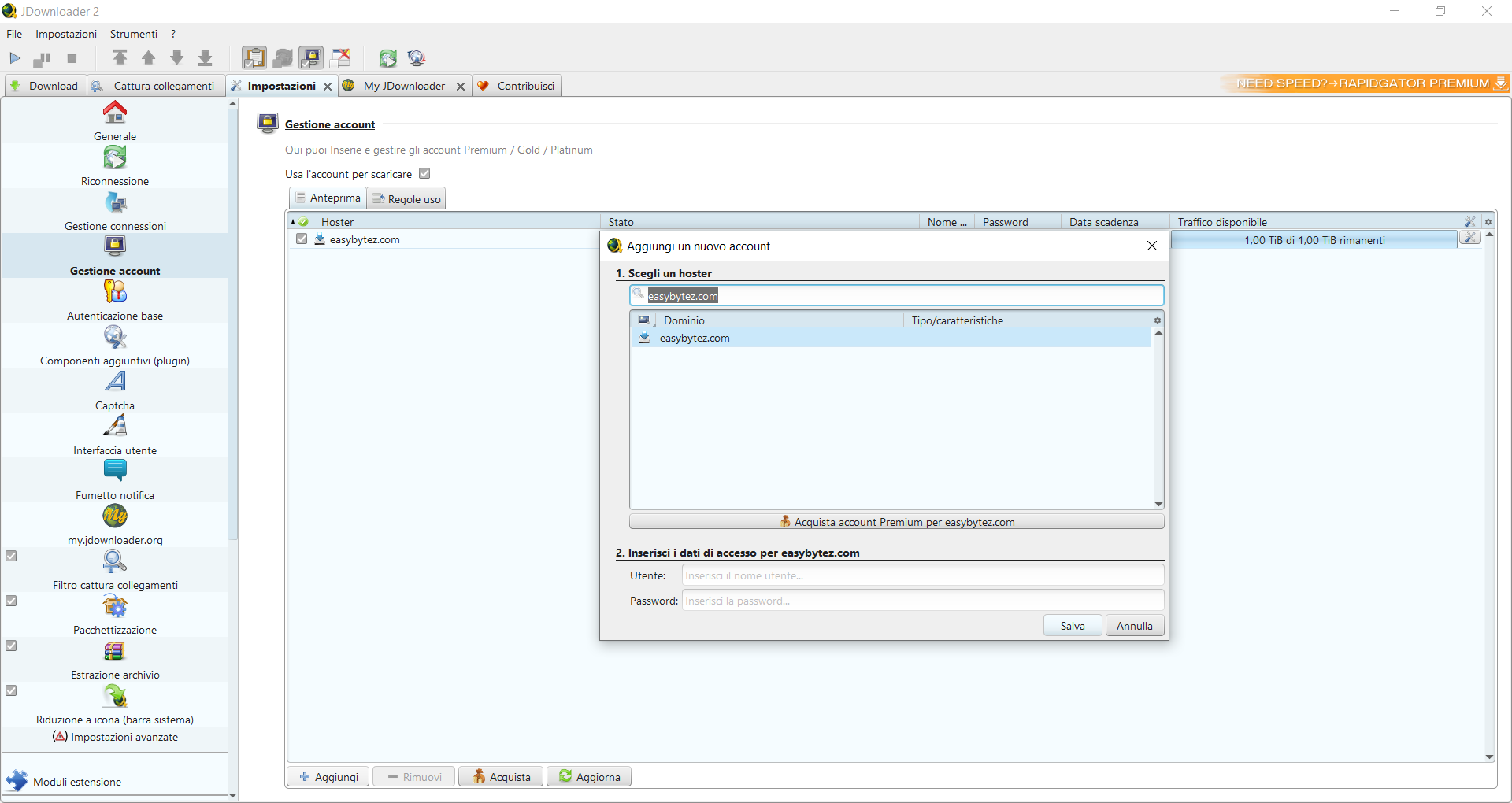Open Interfaccia utente settings
The image size is (1512, 803).
click(x=115, y=435)
